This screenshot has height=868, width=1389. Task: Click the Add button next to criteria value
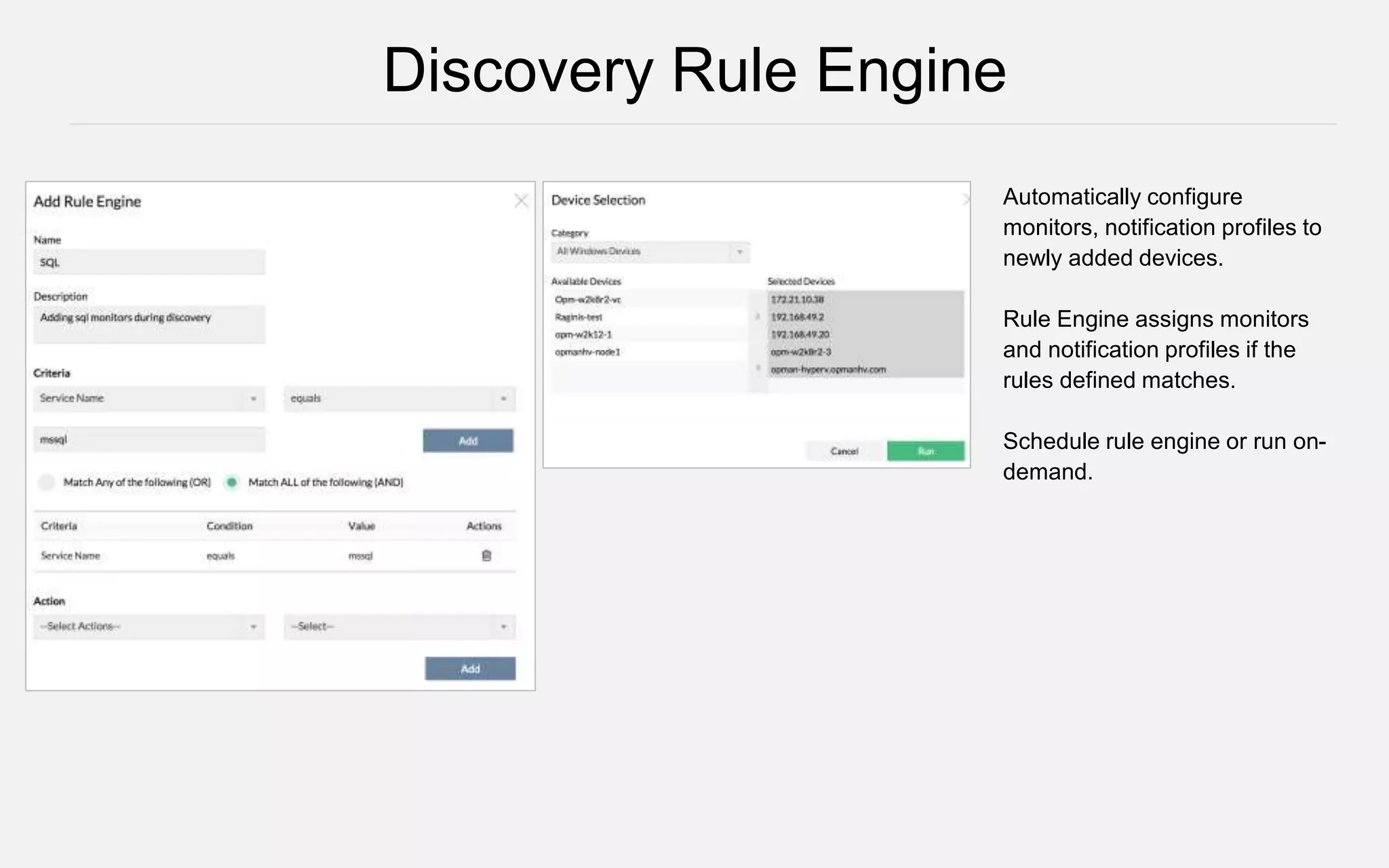click(x=468, y=441)
